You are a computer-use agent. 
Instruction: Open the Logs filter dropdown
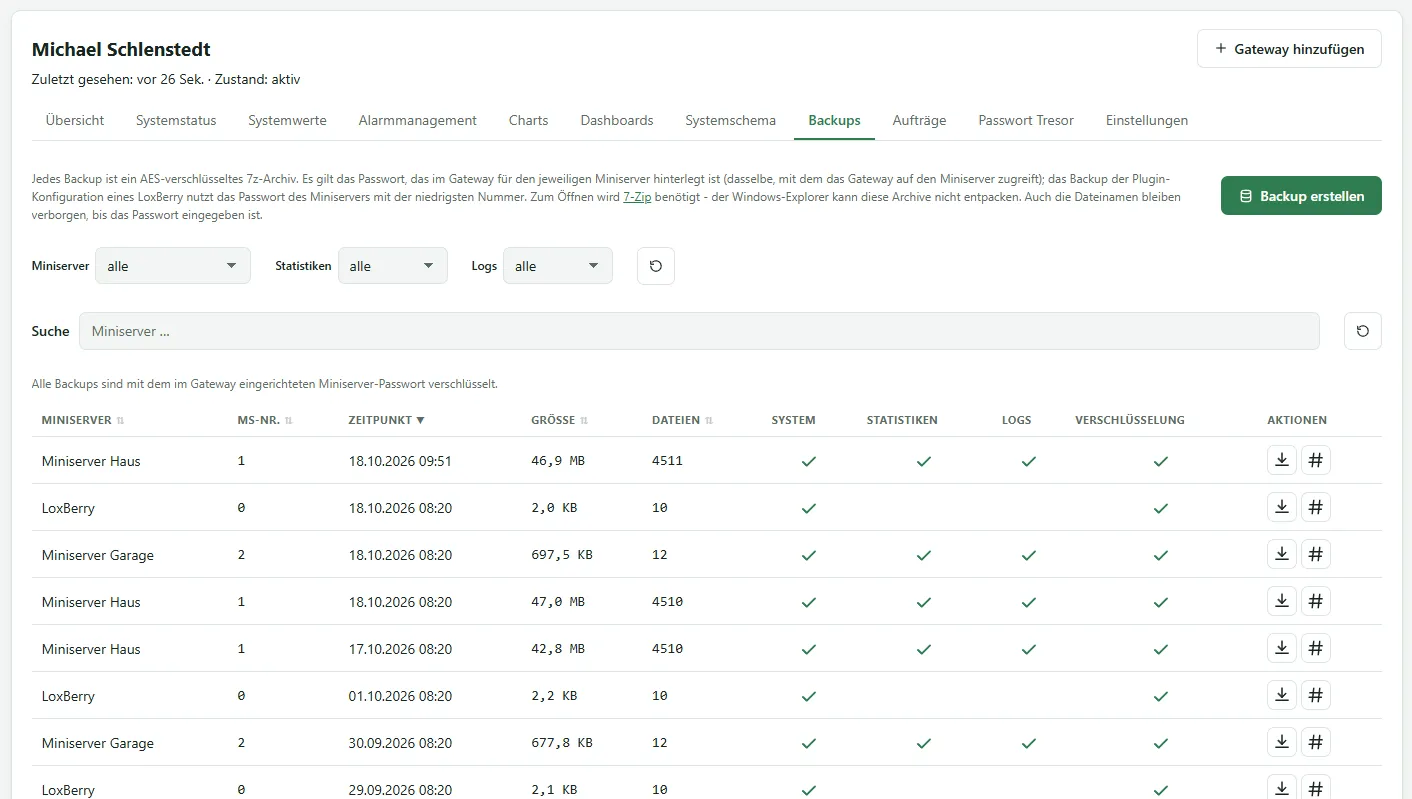(x=558, y=266)
